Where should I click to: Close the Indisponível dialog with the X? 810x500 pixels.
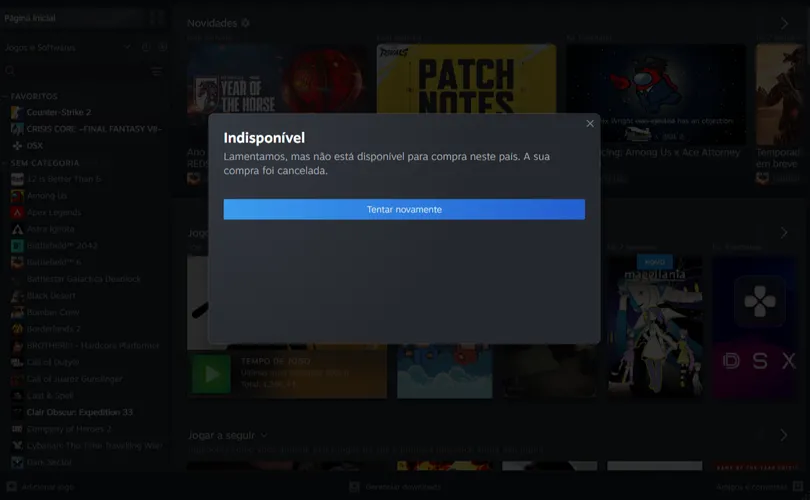(x=590, y=123)
